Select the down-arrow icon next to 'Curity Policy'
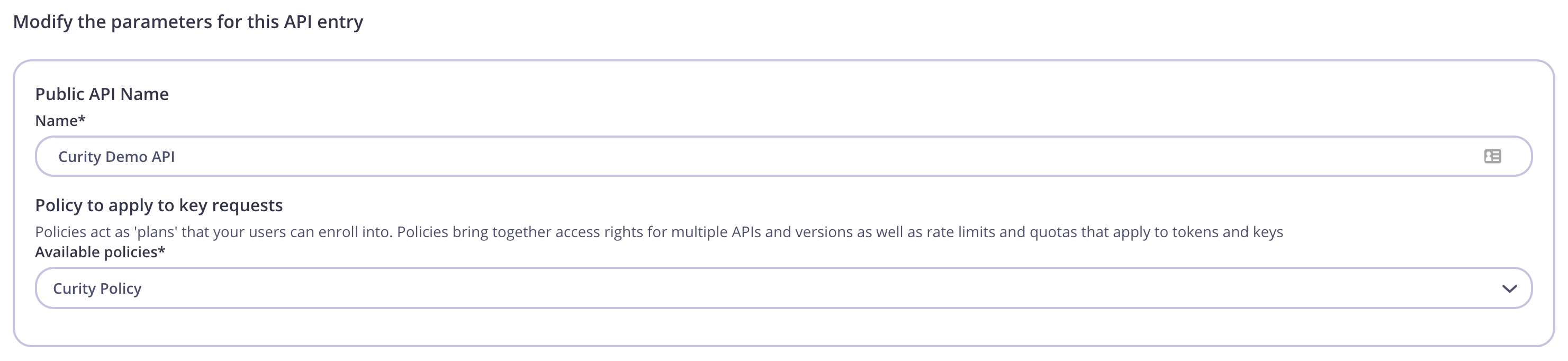The width and height of the screenshot is (1568, 361). click(1510, 288)
